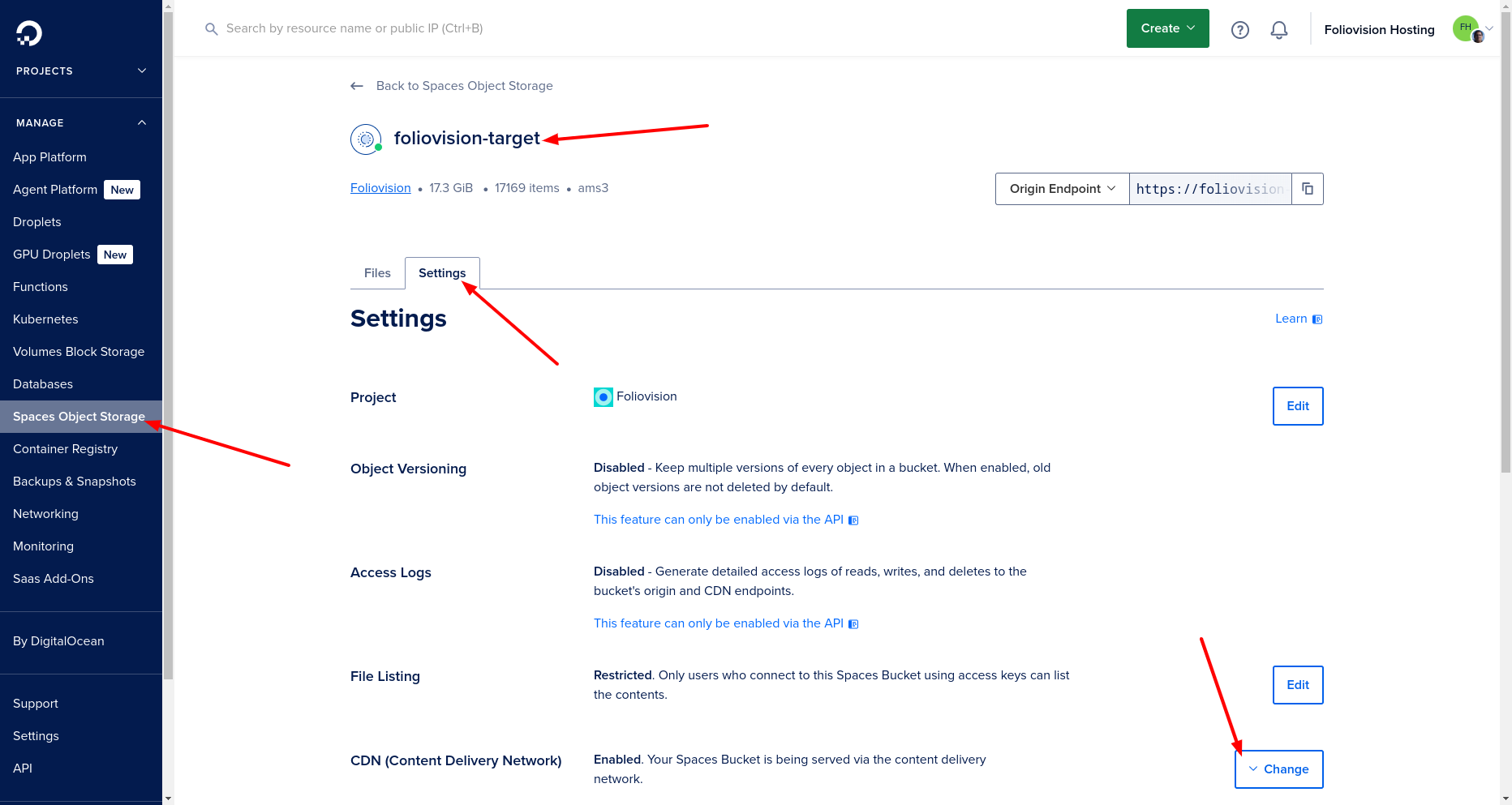This screenshot has height=805, width=1512.
Task: Click Edit button for File Listing
Action: point(1297,685)
